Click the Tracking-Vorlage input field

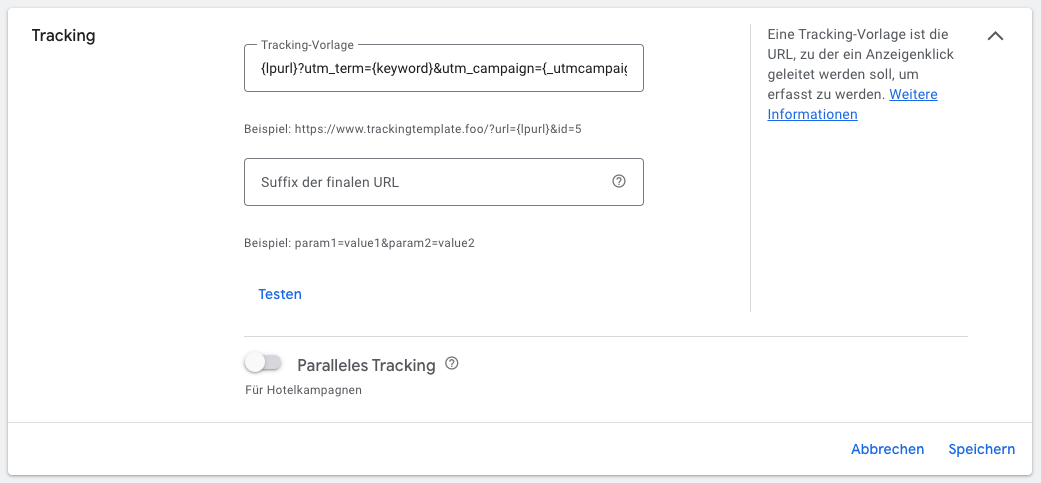443,68
